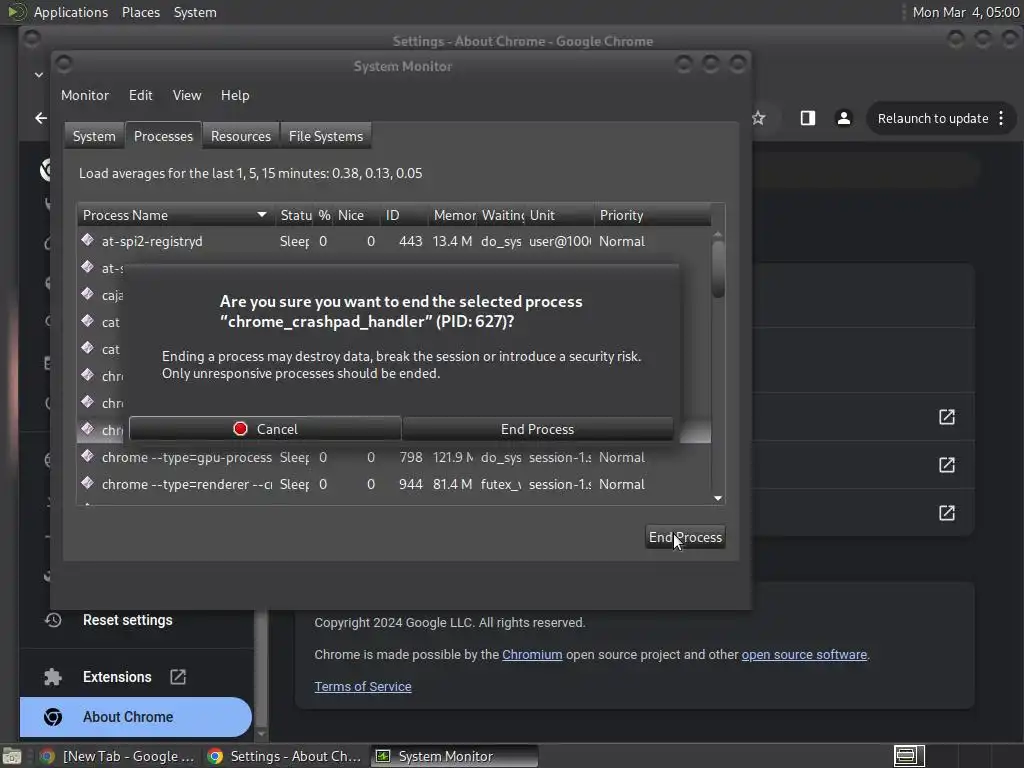Switch to Settings - About Chrome taskbar item

(285, 756)
